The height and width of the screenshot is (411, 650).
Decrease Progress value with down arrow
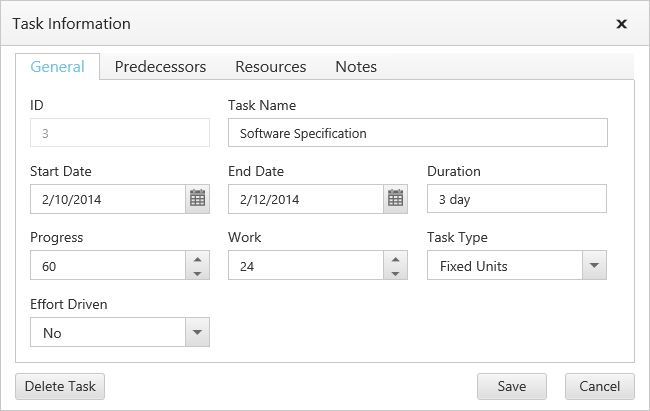coord(197,273)
